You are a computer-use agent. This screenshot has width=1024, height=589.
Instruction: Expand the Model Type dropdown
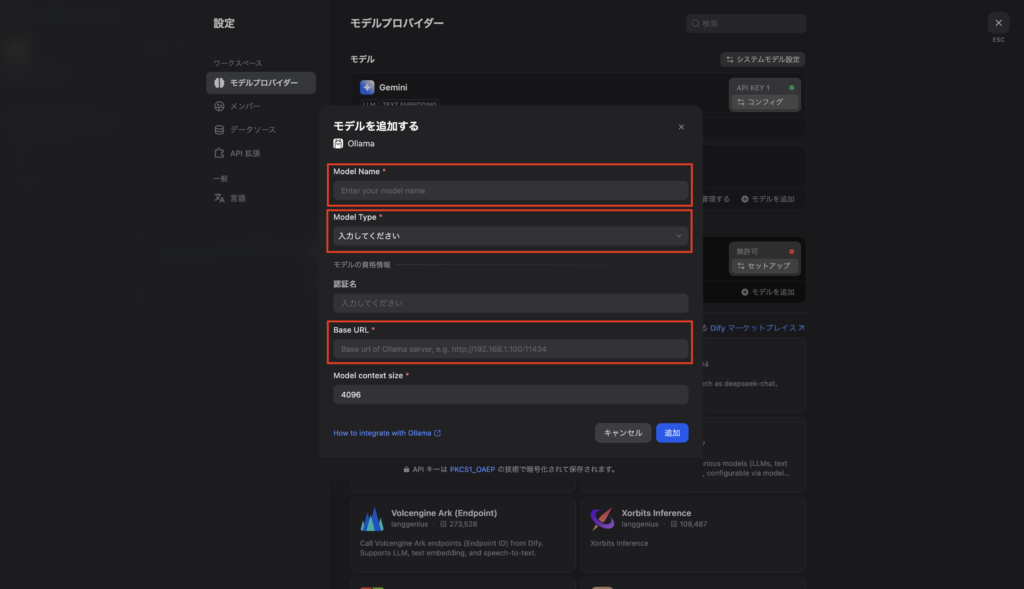point(510,236)
